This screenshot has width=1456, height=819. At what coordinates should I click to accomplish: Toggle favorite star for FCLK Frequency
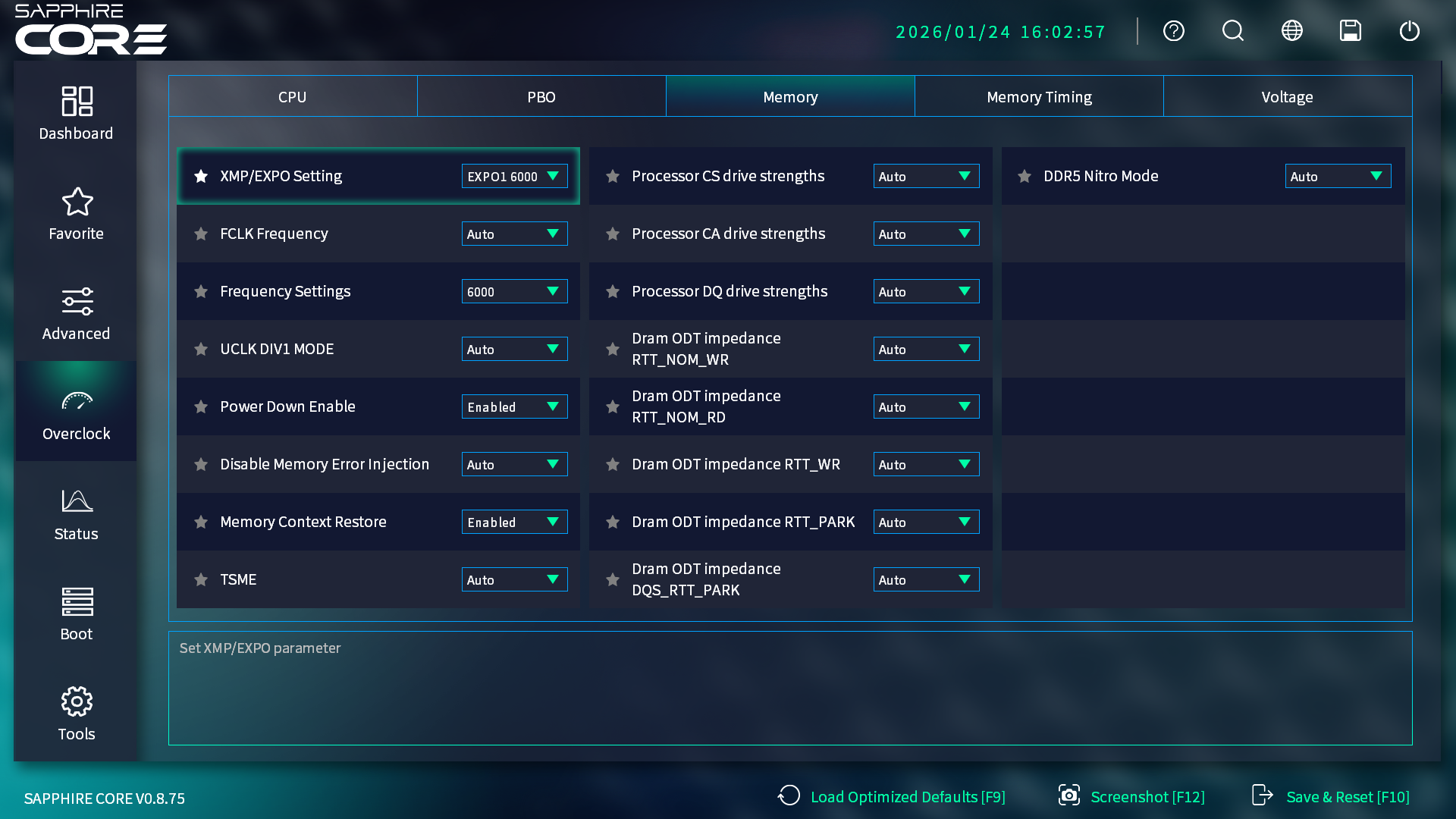(x=201, y=234)
